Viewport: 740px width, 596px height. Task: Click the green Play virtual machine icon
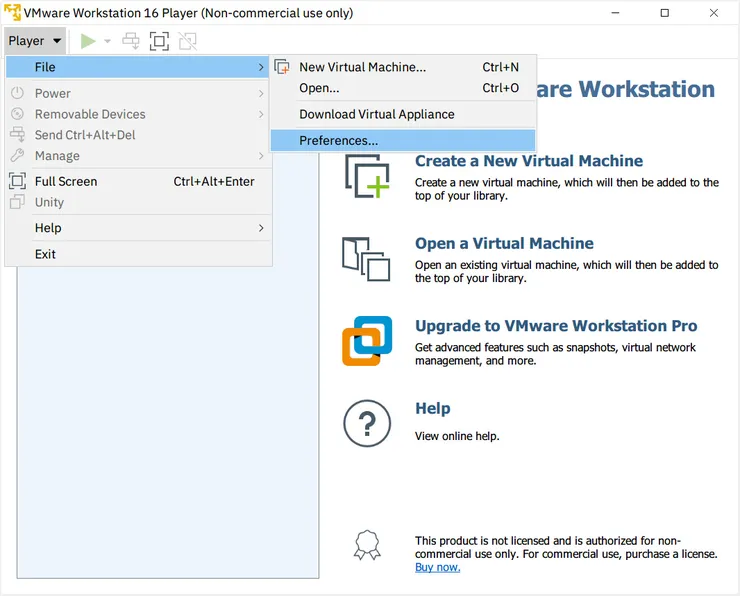tap(88, 41)
